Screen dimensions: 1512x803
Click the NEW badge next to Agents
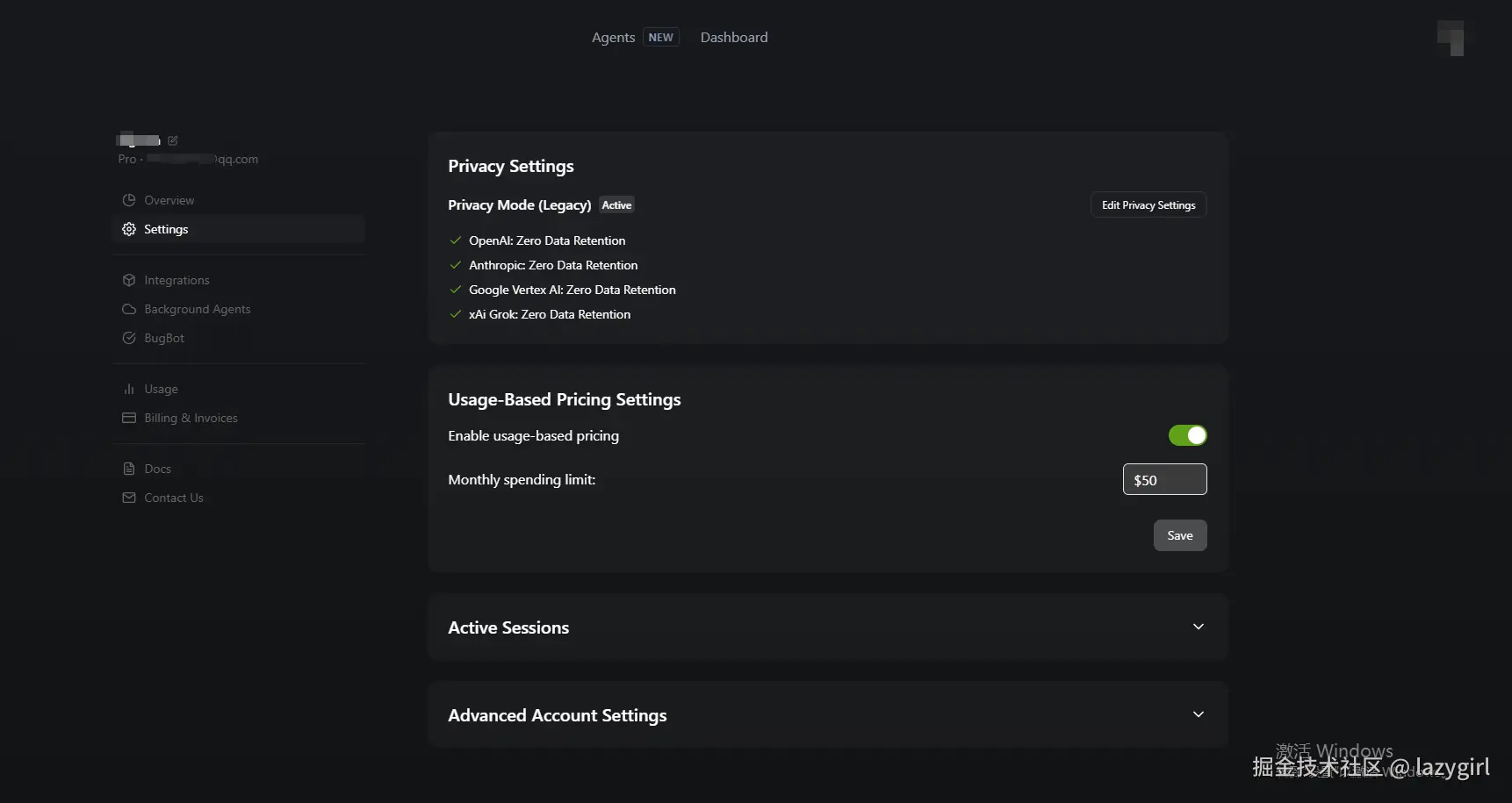point(660,37)
